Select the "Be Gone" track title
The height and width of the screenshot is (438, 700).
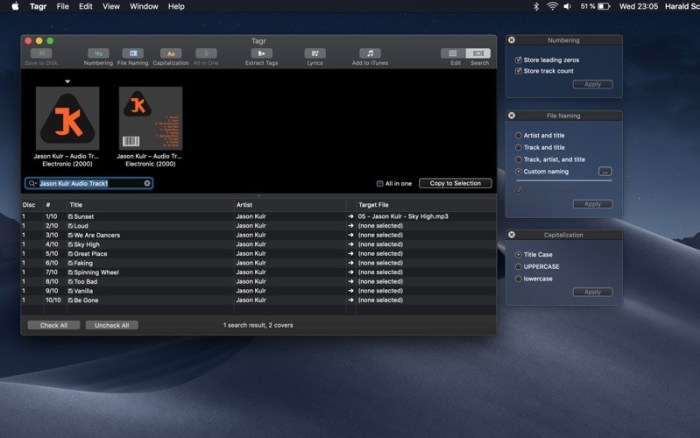(86, 300)
